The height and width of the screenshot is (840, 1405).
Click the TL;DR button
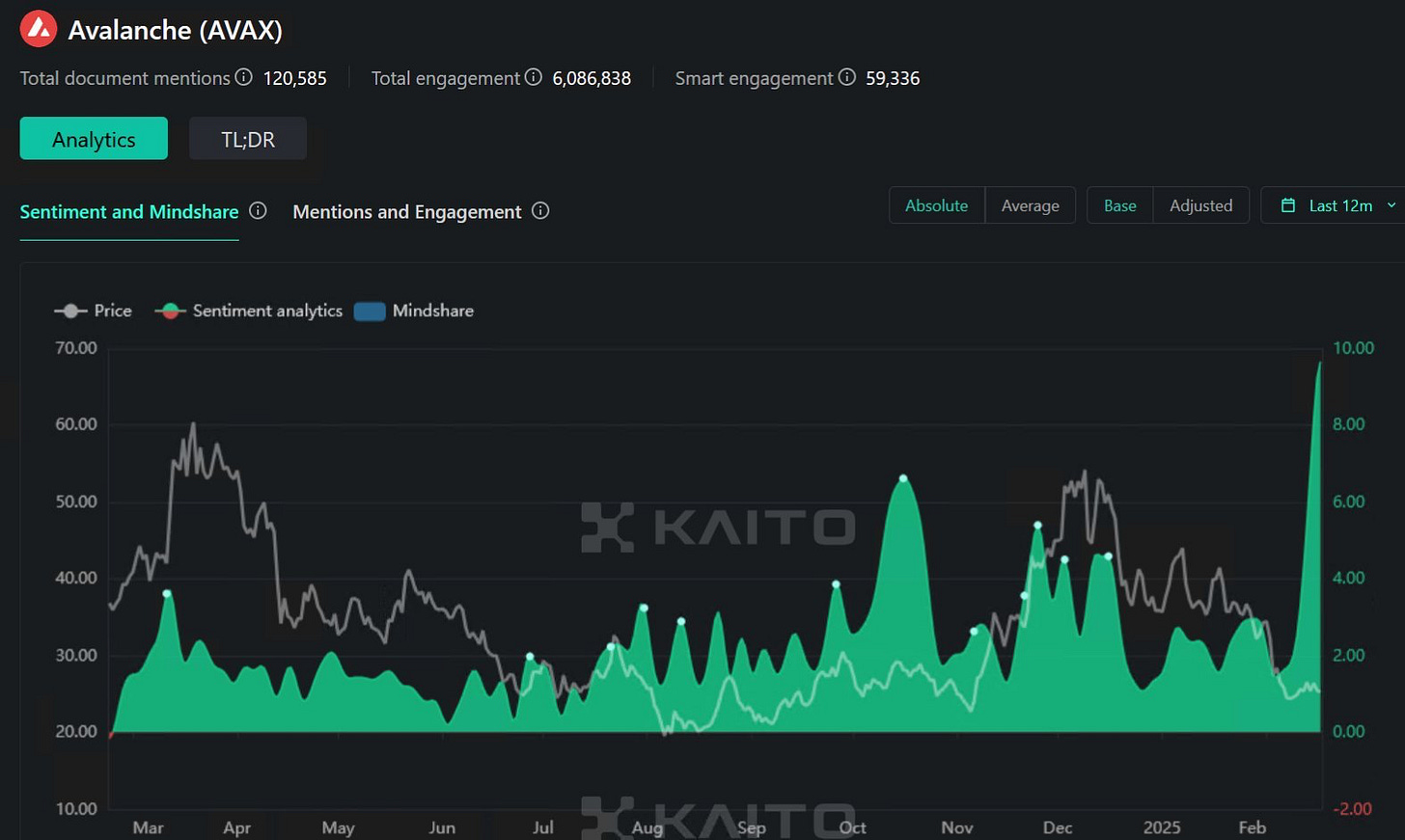[248, 139]
